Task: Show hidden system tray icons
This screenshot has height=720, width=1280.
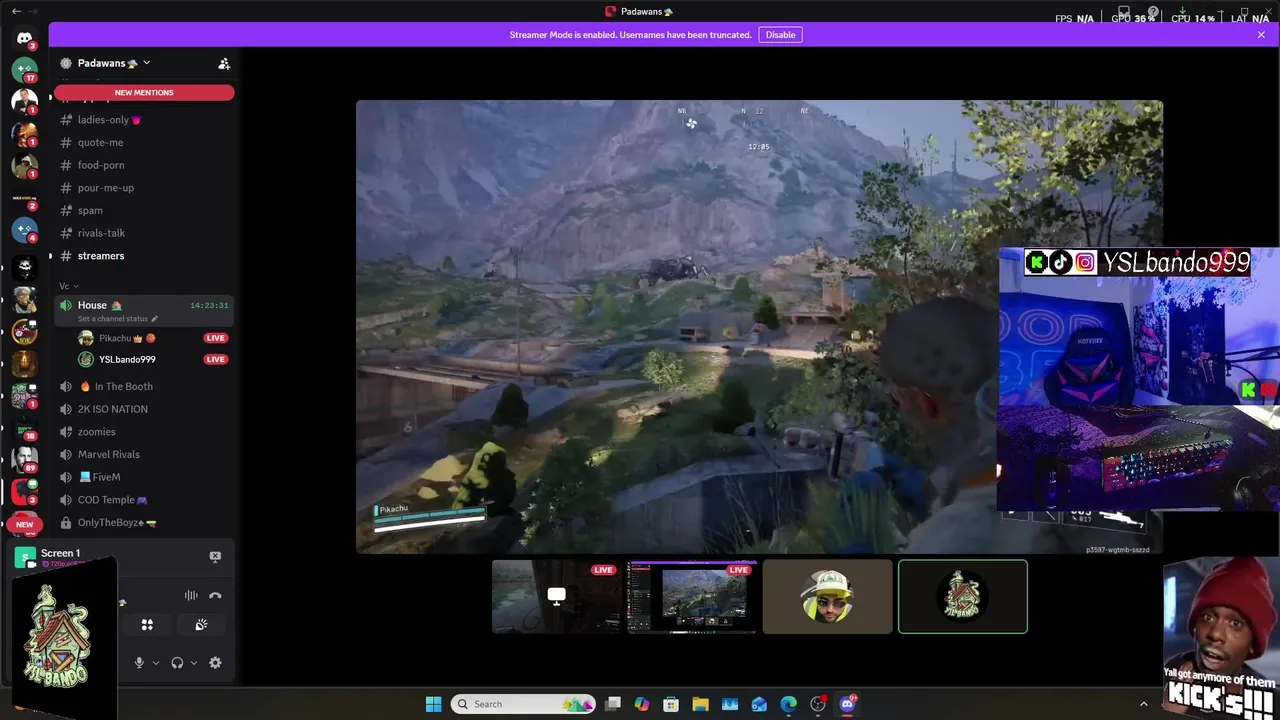Action: click(x=1144, y=704)
